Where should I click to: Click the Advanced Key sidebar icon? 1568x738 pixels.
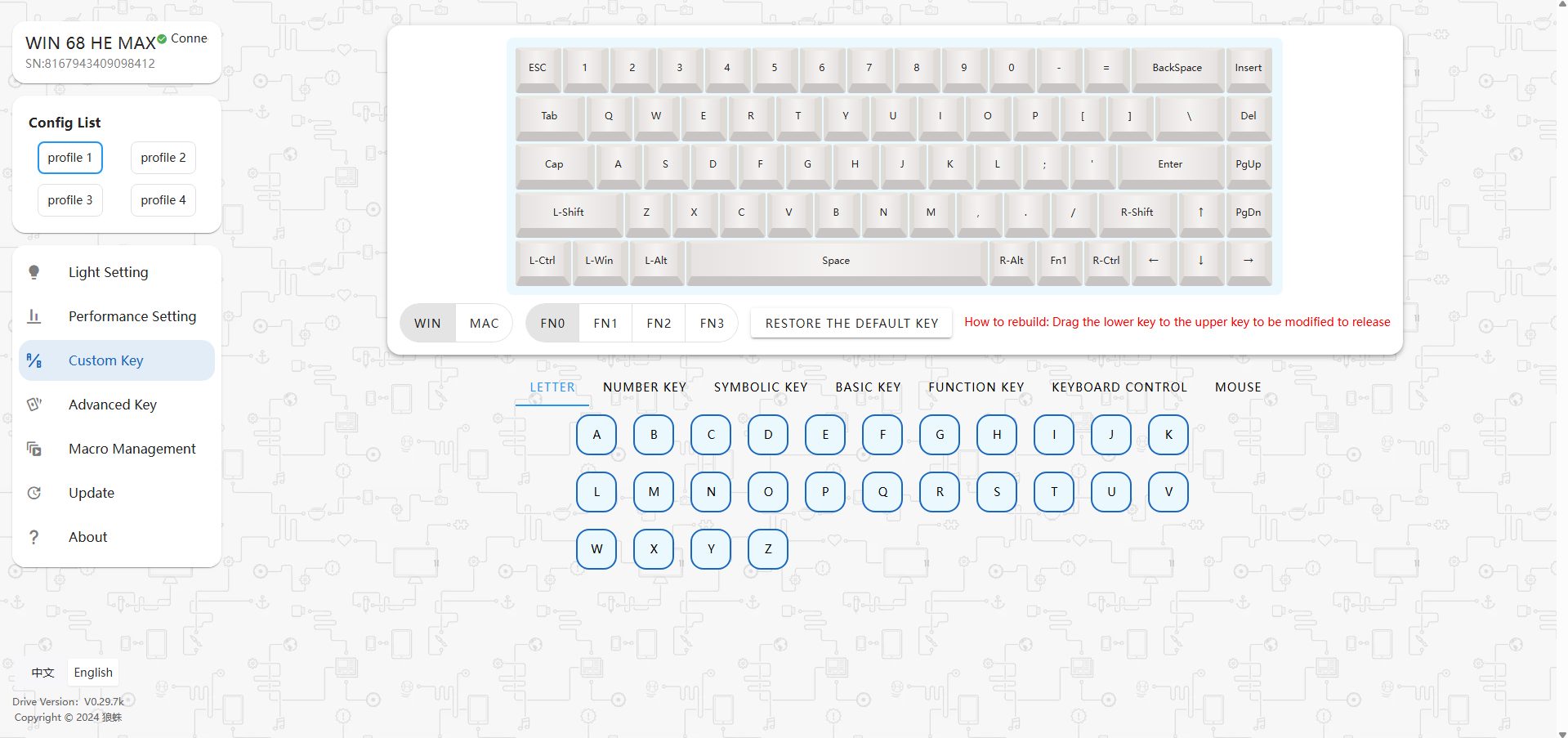(x=34, y=405)
